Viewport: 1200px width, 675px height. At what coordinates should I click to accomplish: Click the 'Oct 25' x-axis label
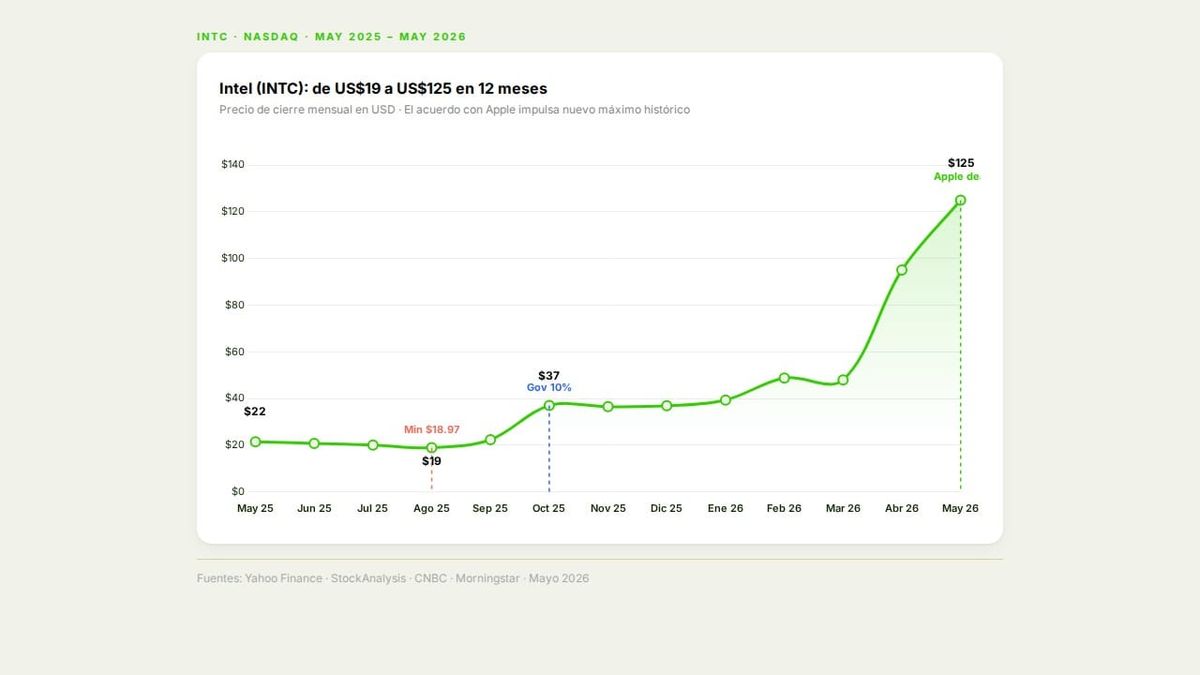point(549,508)
